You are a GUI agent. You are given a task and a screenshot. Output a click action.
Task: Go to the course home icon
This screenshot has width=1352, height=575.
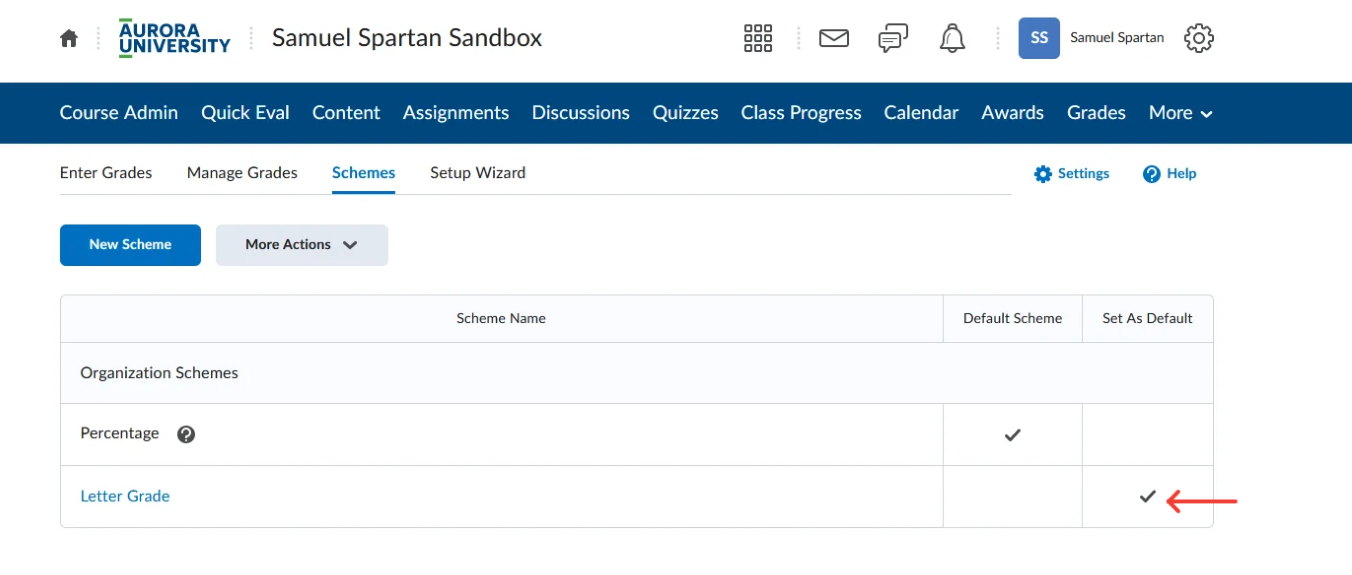[x=69, y=39]
